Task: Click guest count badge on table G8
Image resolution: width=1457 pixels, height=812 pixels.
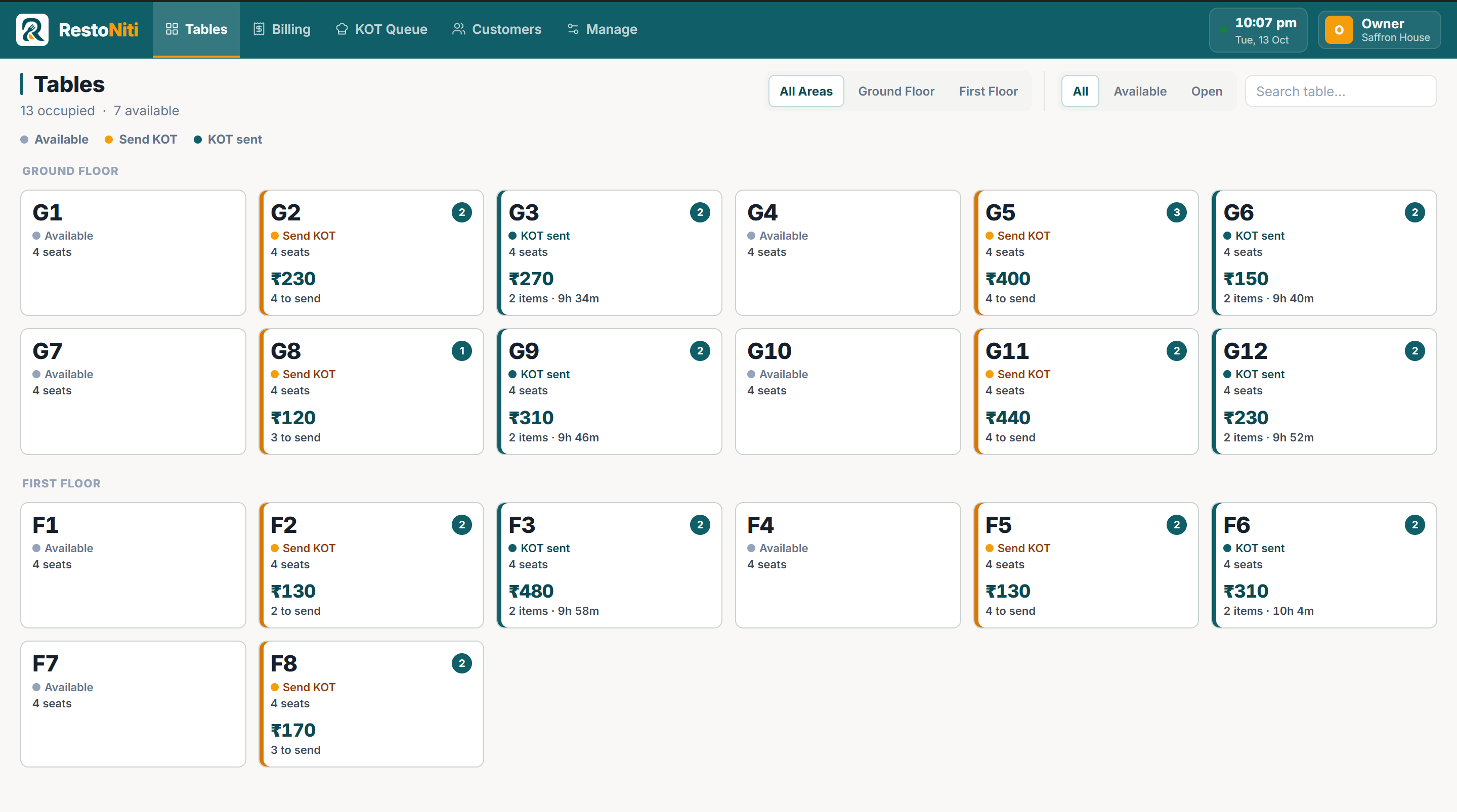Action: 461,350
